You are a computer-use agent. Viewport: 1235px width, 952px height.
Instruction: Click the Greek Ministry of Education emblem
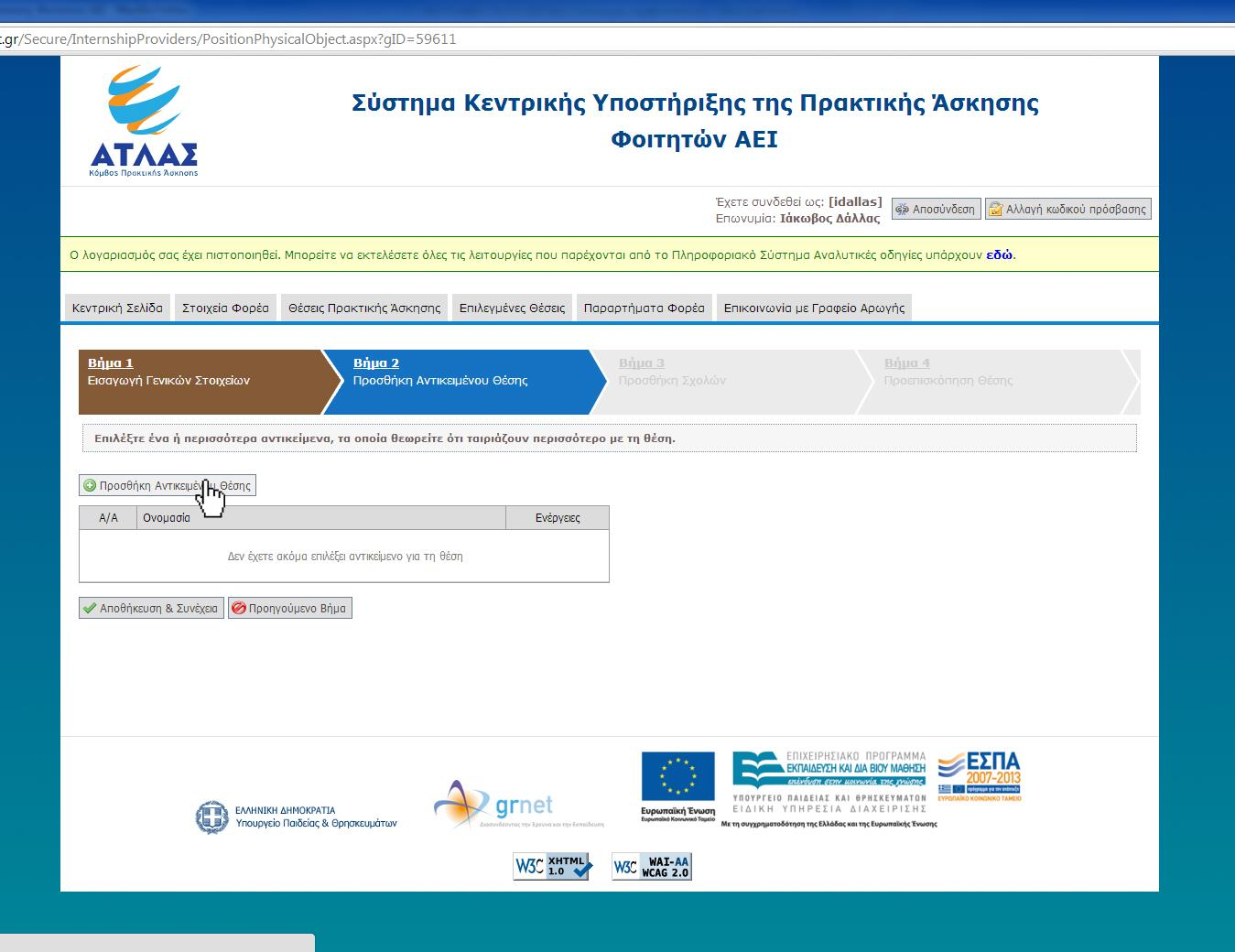pyautogui.click(x=211, y=817)
